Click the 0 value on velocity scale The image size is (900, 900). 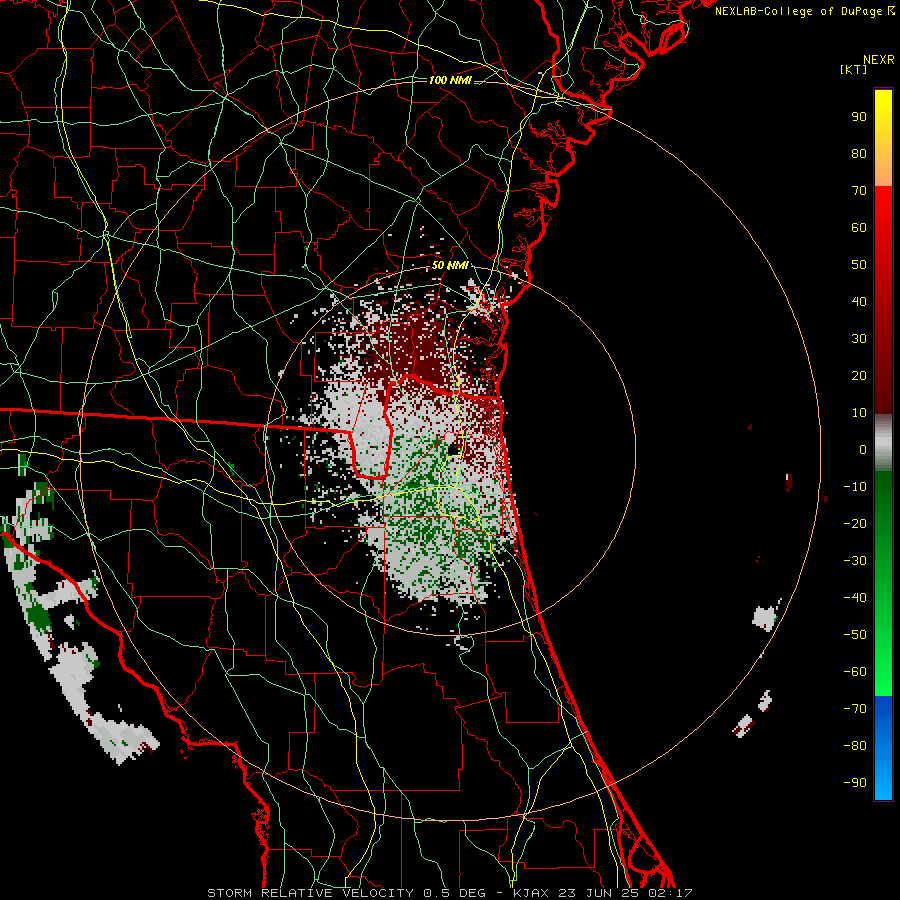tap(863, 450)
